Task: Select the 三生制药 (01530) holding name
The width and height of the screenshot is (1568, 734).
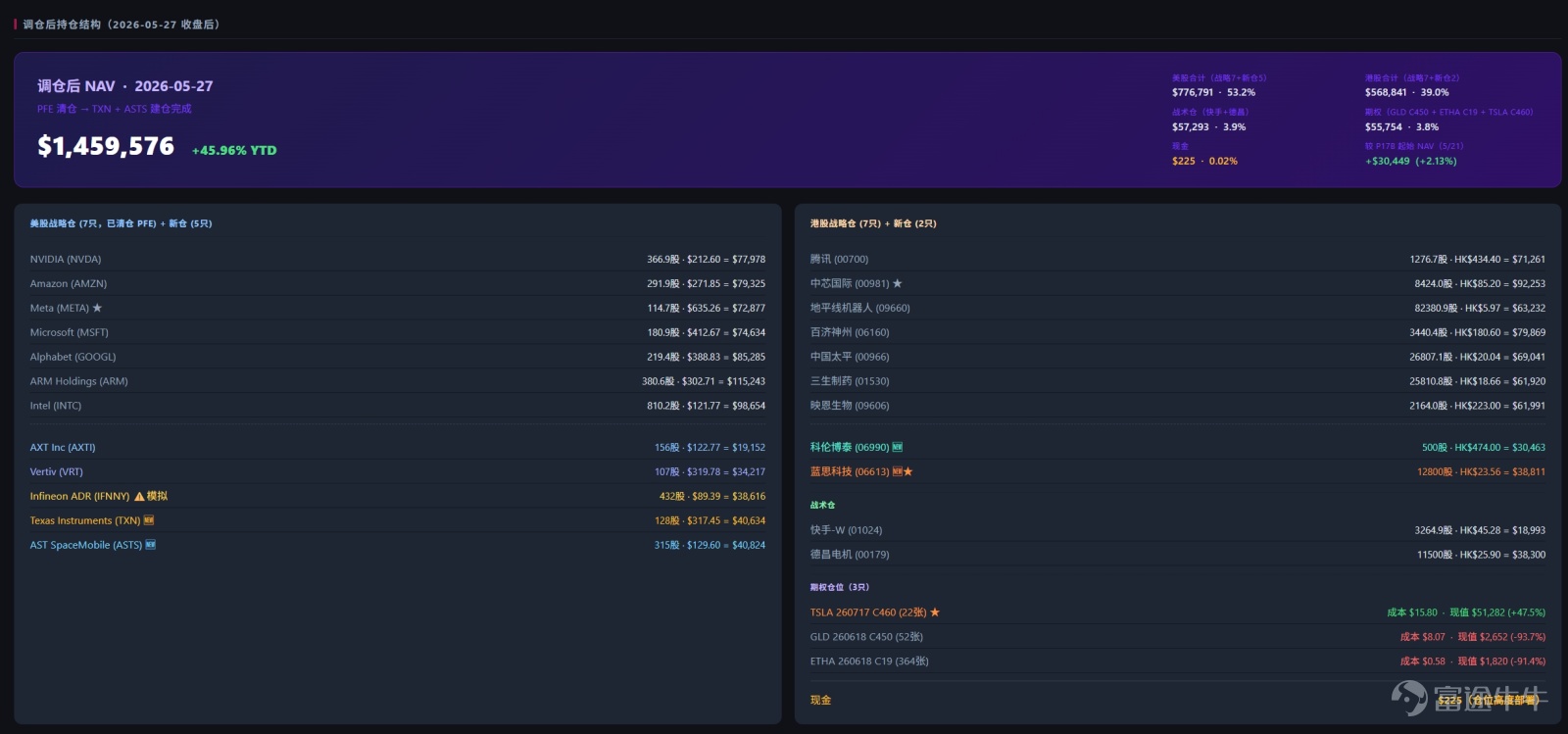Action: pos(850,381)
